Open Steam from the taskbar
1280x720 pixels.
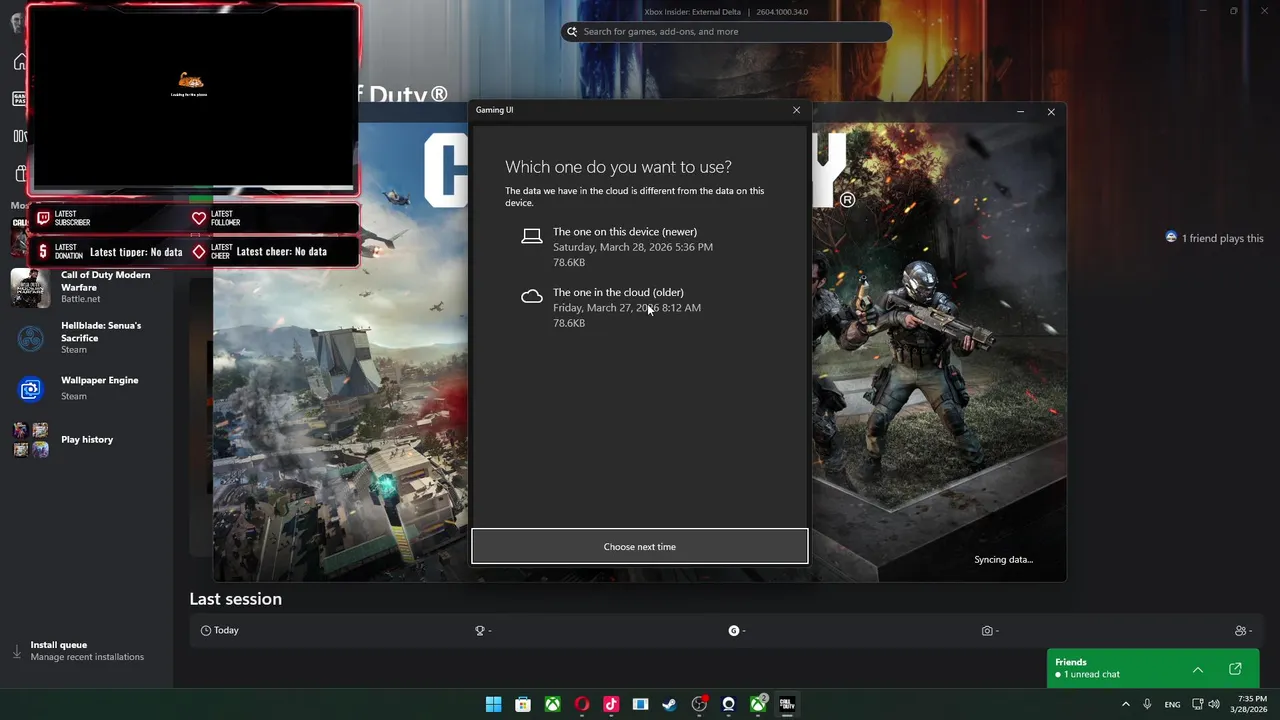pyautogui.click(x=670, y=704)
